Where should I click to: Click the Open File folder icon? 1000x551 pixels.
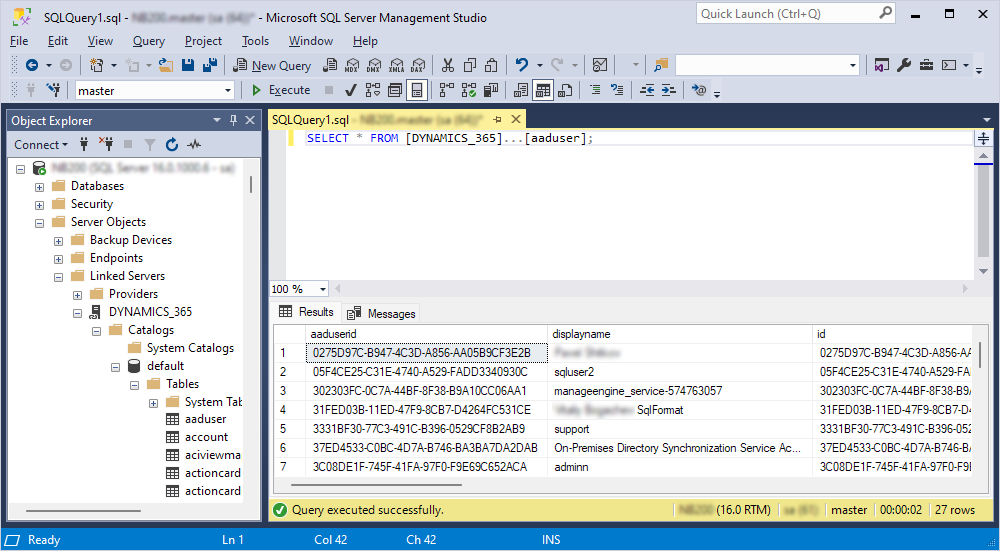tap(166, 65)
